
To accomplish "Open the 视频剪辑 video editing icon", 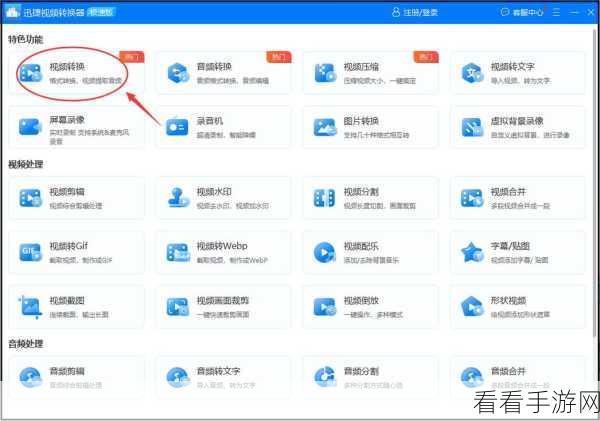I will tap(30, 198).
